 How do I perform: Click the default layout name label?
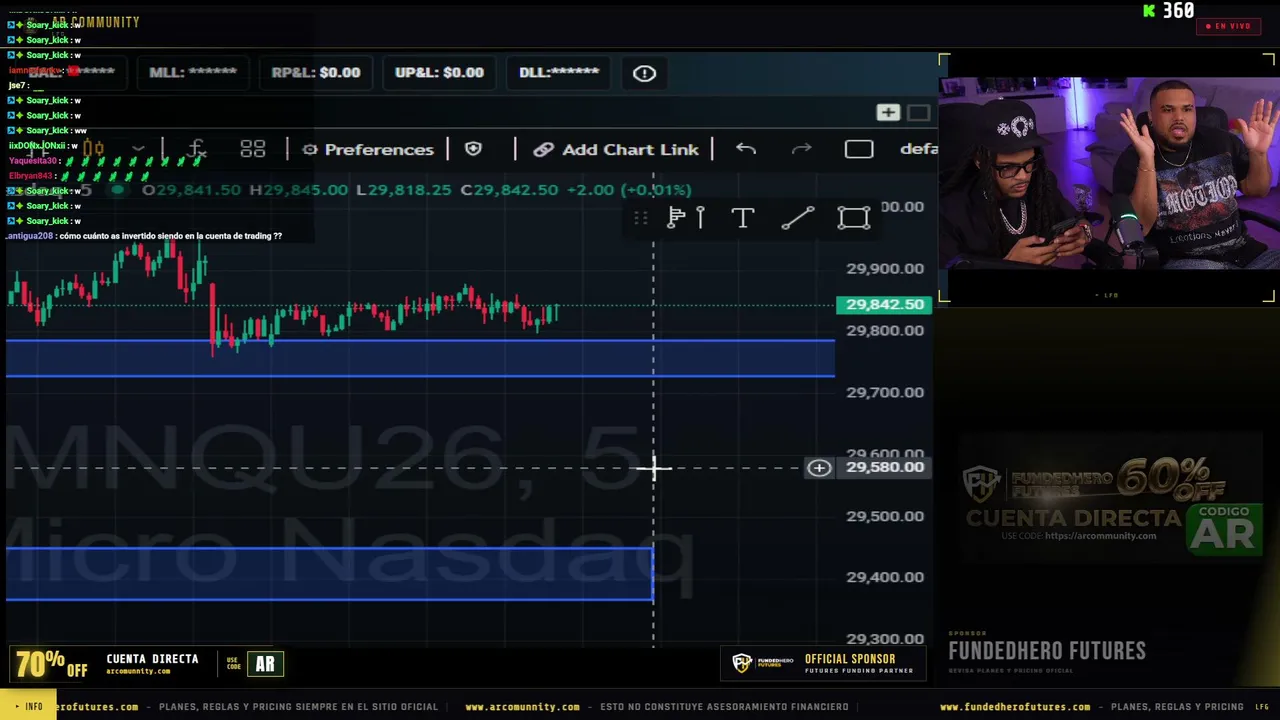tap(919, 149)
